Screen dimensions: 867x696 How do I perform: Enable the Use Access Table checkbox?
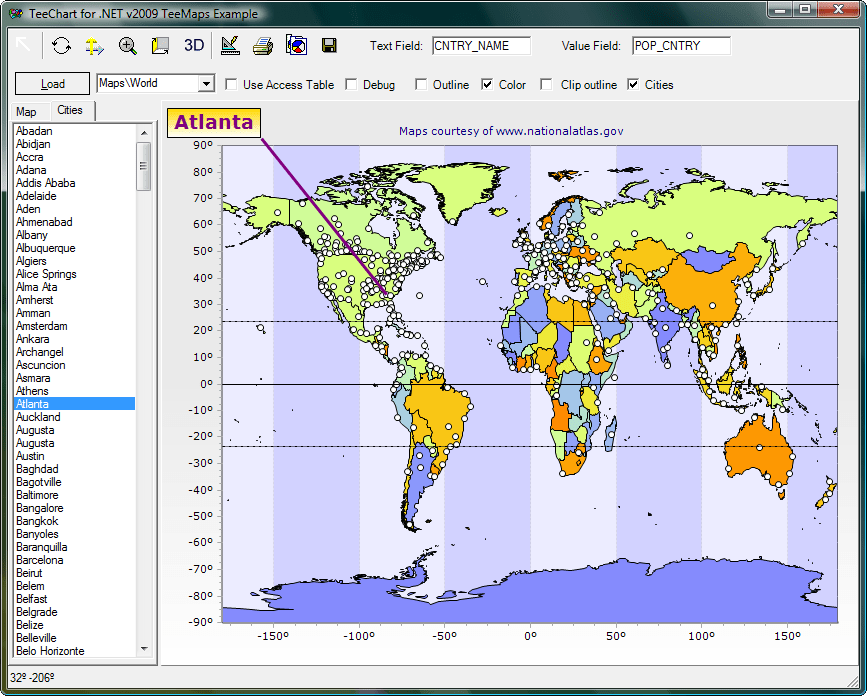(x=229, y=85)
